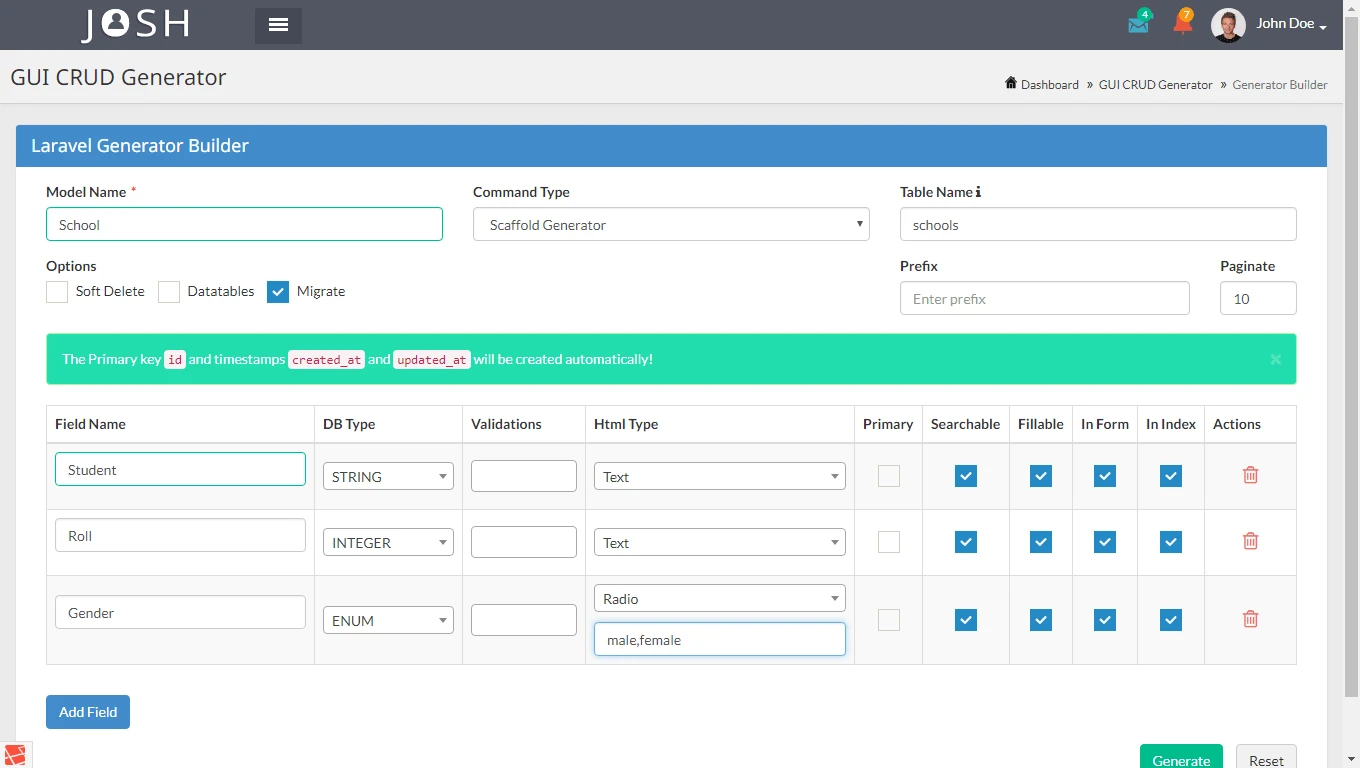Open the sidebar hamburger menu
The width and height of the screenshot is (1360, 768).
(277, 25)
